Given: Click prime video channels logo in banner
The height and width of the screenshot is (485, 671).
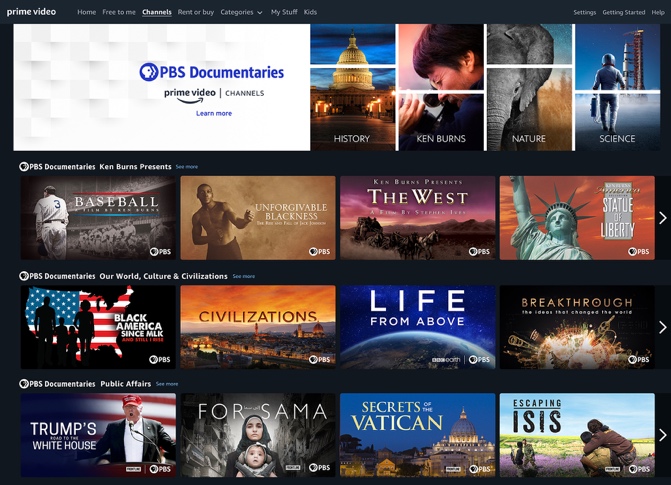Looking at the screenshot, I should click(x=214, y=95).
